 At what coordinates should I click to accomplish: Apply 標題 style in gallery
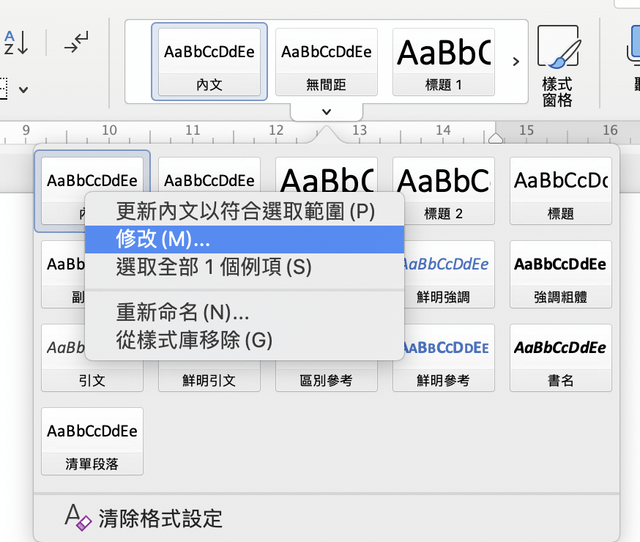click(x=560, y=191)
